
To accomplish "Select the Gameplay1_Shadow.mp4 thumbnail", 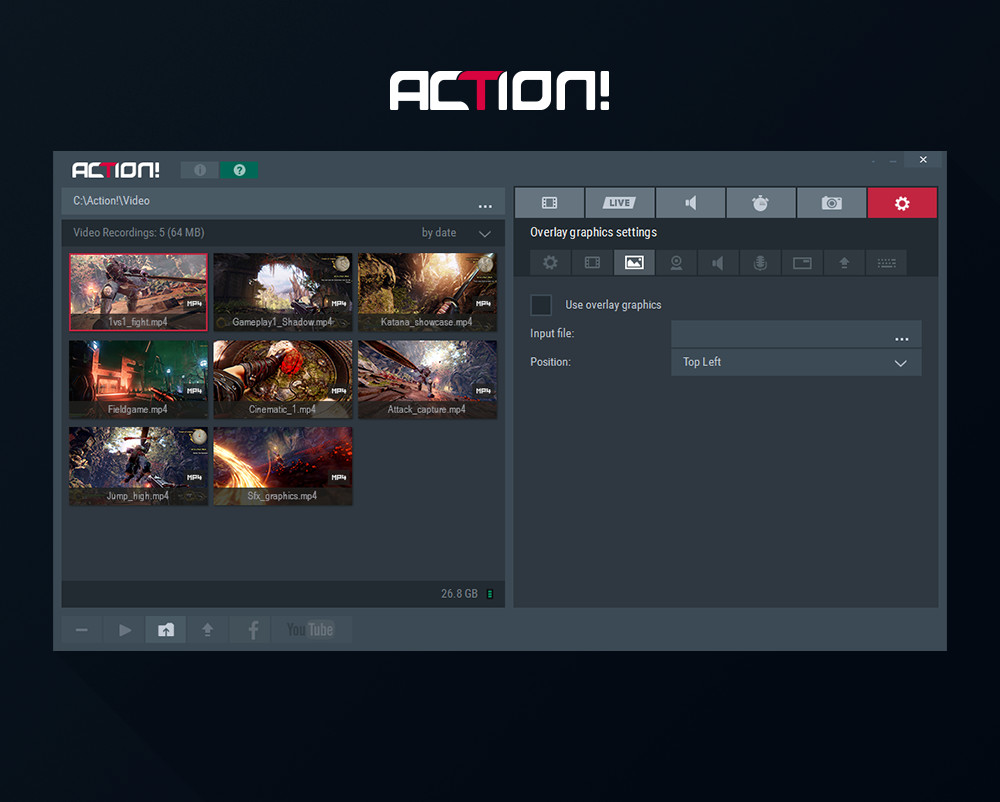I will pos(283,292).
